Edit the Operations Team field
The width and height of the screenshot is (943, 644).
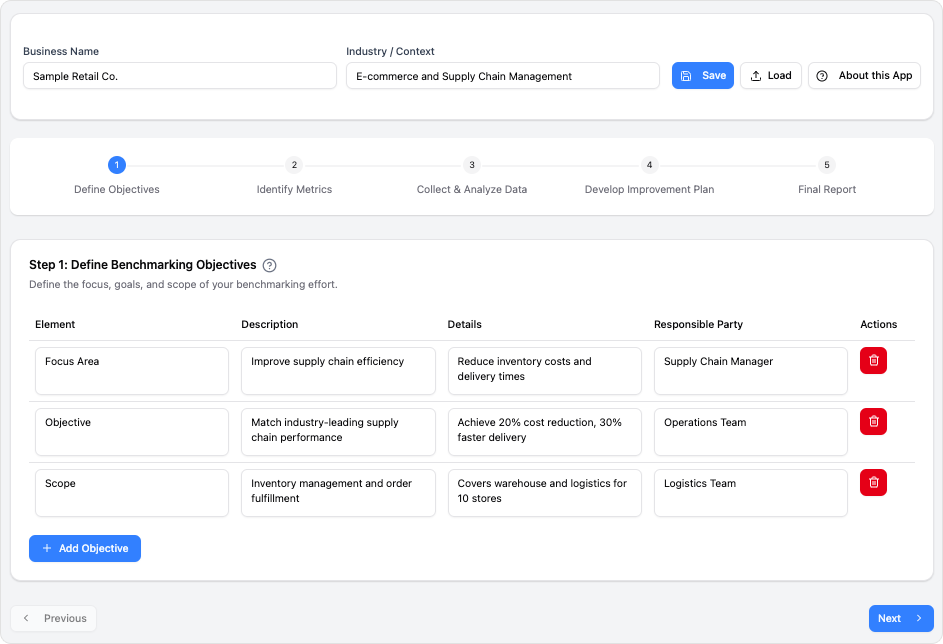point(751,432)
